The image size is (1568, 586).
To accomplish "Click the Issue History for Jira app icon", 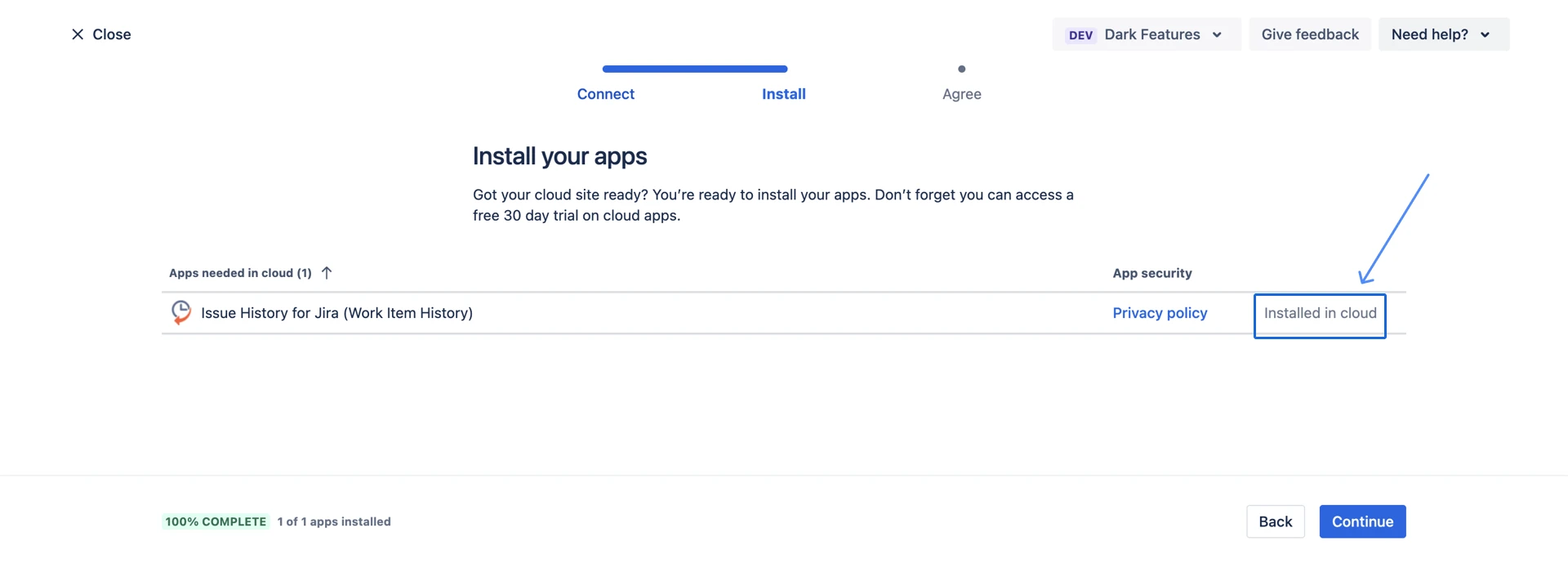I will [181, 313].
